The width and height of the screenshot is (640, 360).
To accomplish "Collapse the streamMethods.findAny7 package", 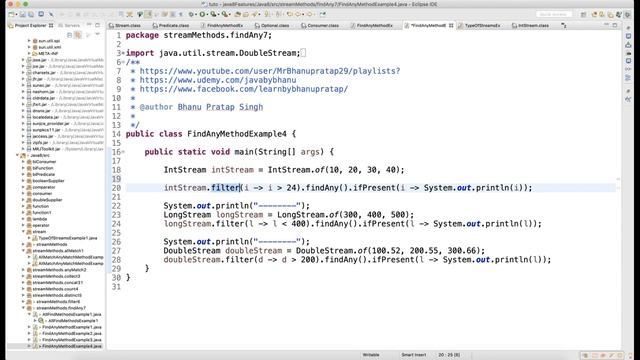I will point(23,308).
